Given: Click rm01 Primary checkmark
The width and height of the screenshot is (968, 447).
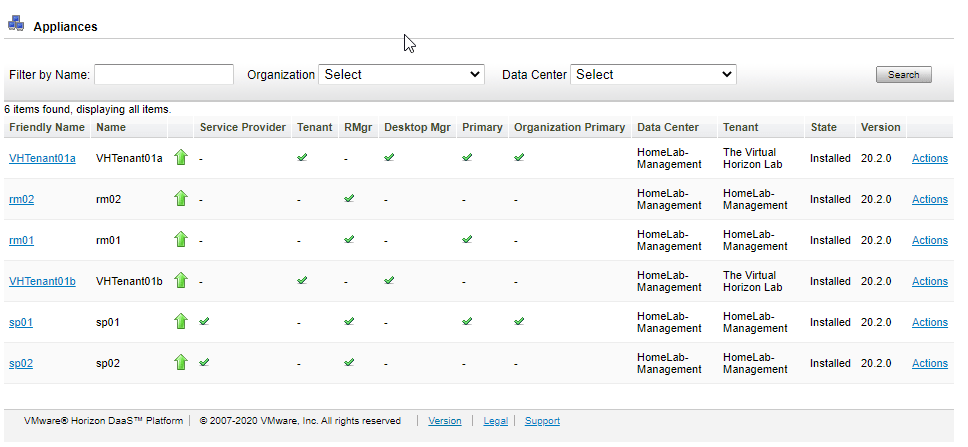Looking at the screenshot, I should [x=467, y=239].
